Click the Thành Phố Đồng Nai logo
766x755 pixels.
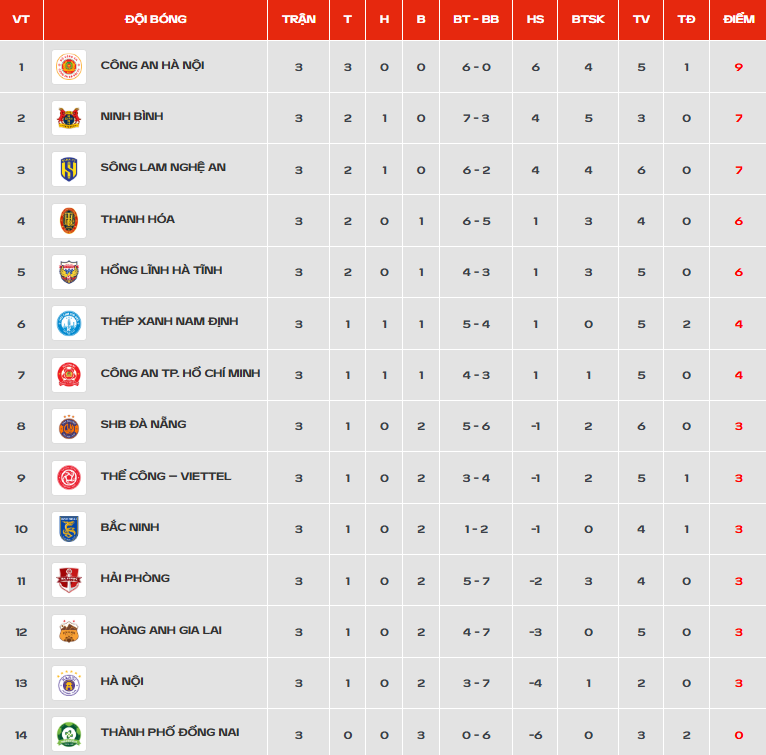(x=69, y=734)
